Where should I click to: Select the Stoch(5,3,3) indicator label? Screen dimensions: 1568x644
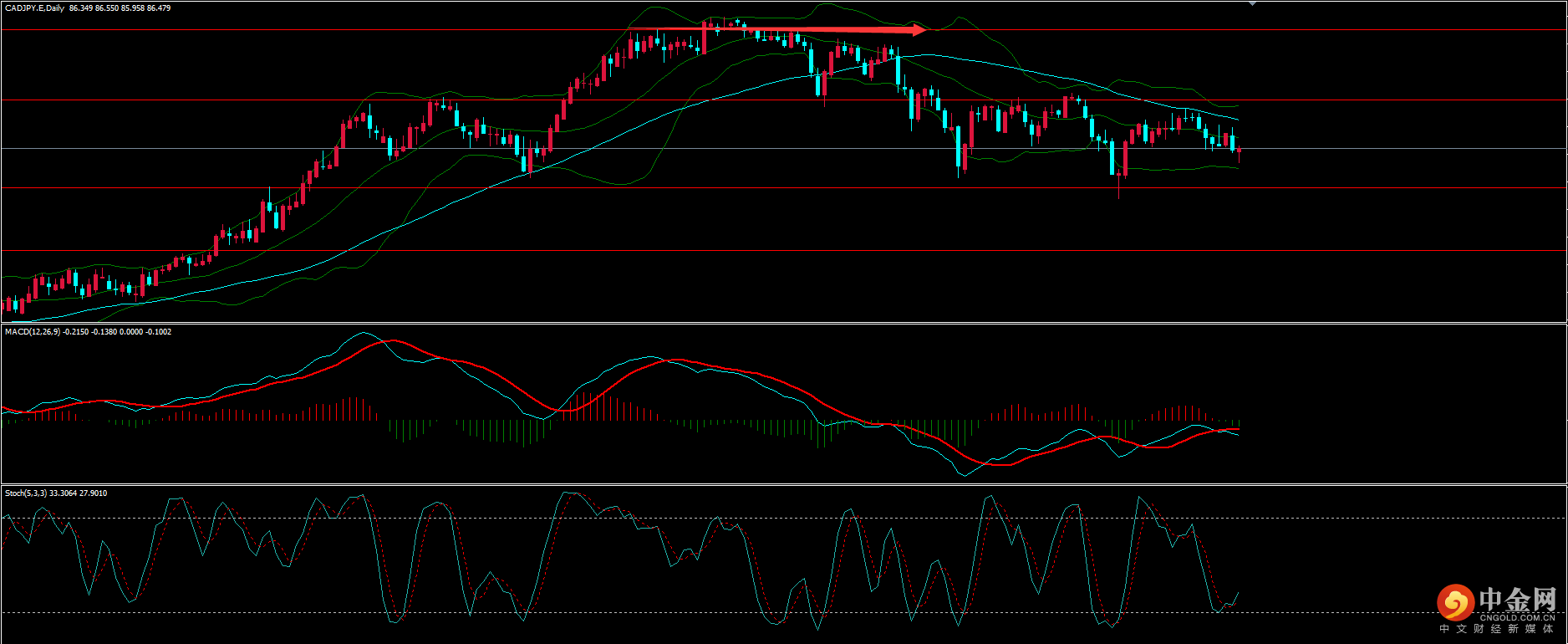[x=25, y=493]
